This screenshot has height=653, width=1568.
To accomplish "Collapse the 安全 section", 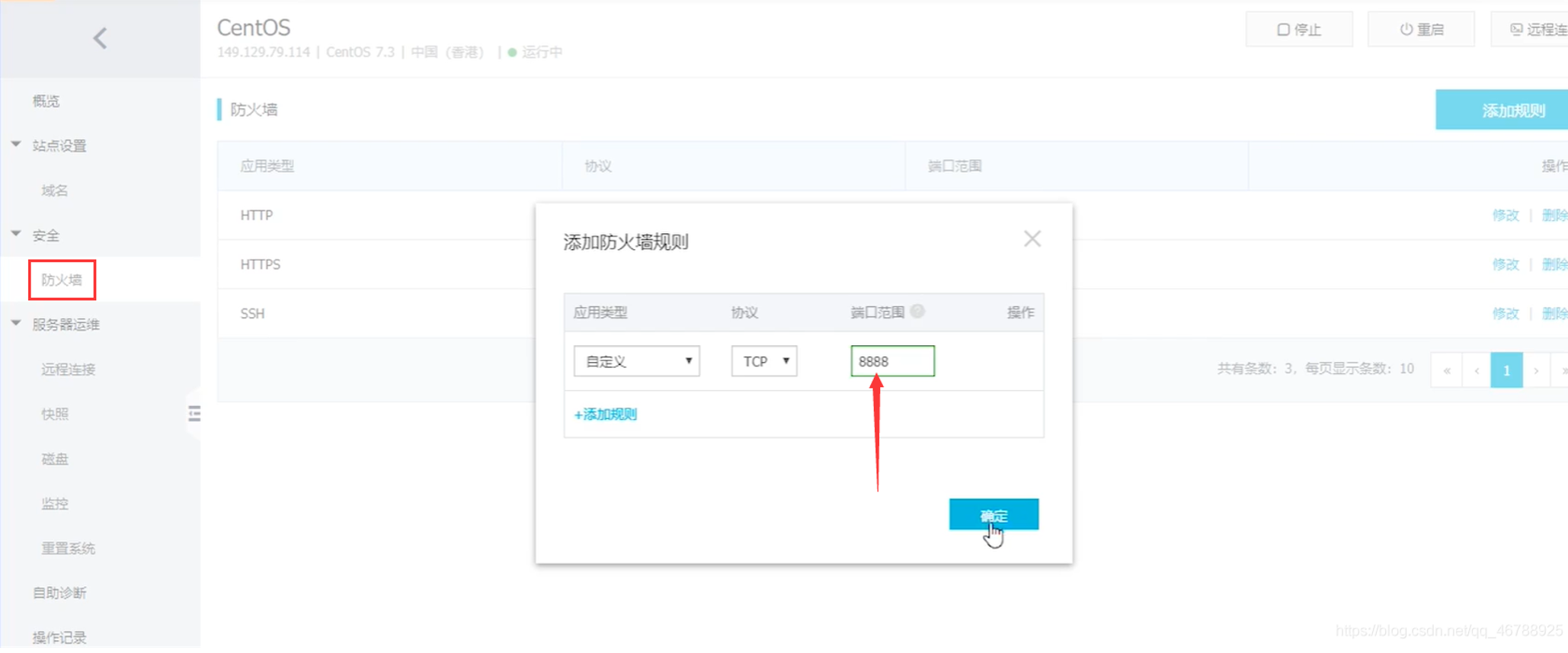I will pyautogui.click(x=16, y=234).
